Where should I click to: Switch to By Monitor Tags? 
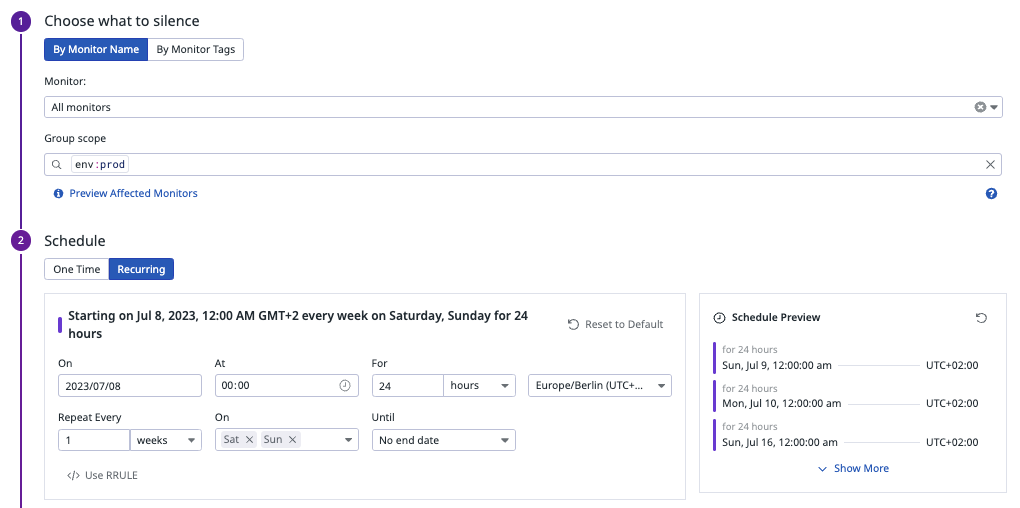(196, 49)
